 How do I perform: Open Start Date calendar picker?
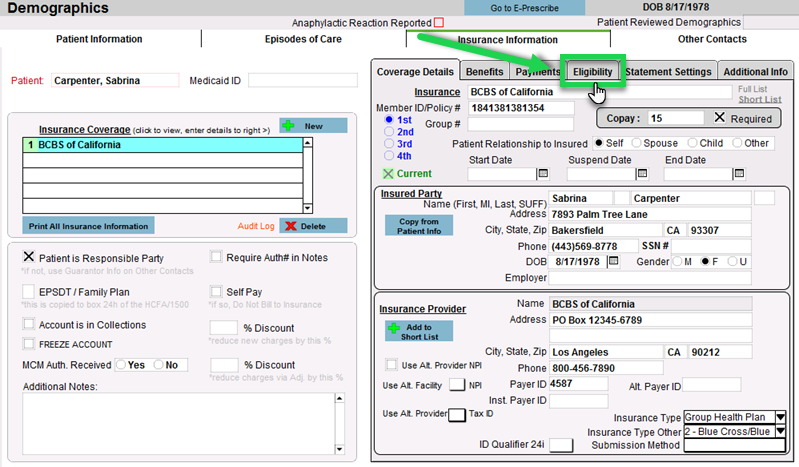543,174
